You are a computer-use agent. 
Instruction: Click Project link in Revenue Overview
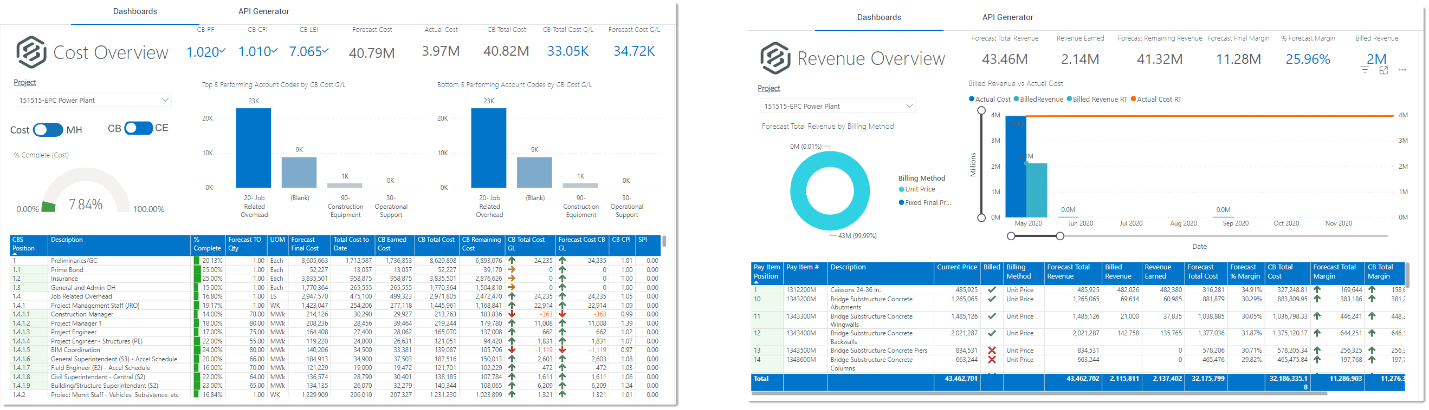pyautogui.click(x=769, y=88)
